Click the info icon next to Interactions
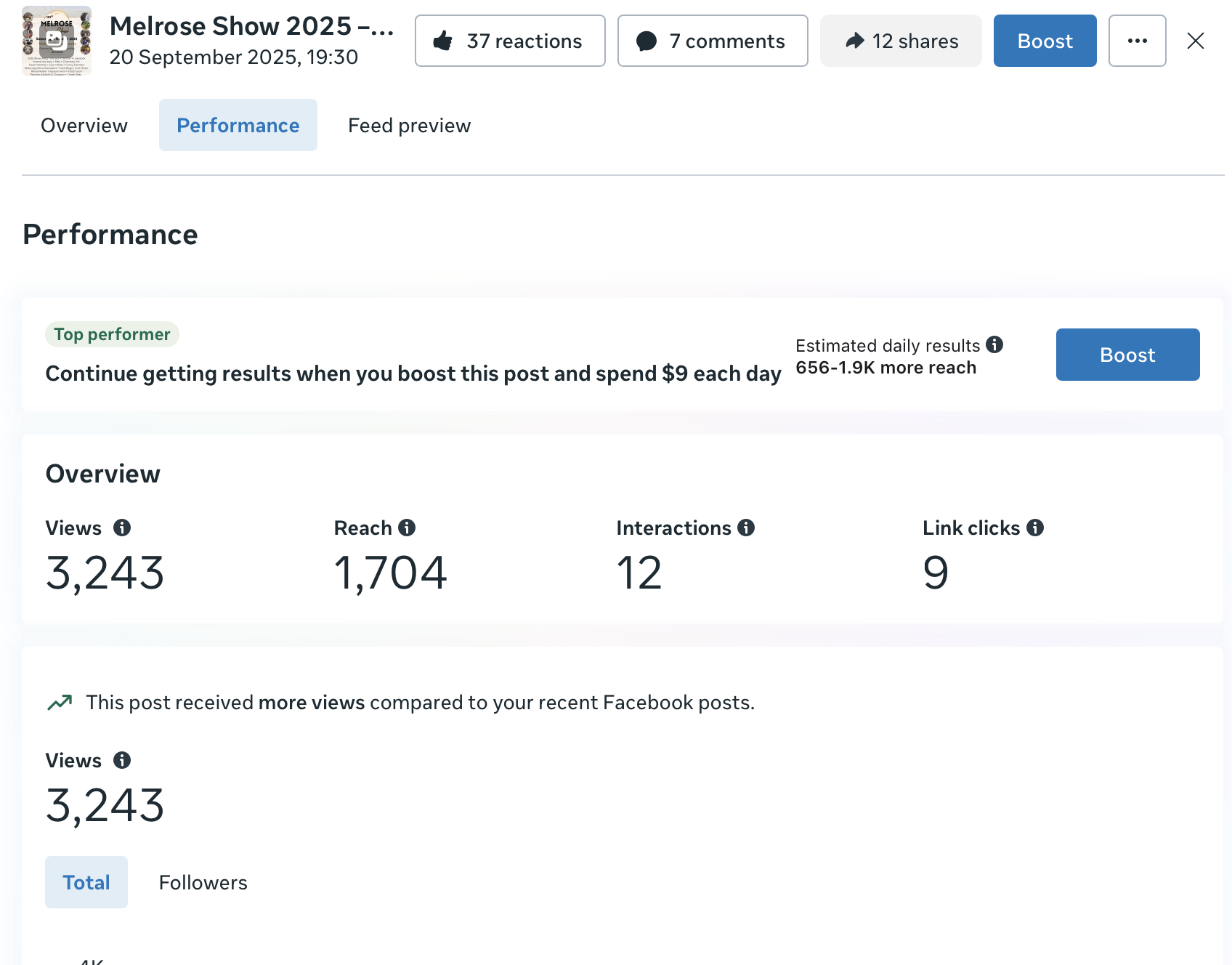1232x965 pixels. (x=746, y=528)
